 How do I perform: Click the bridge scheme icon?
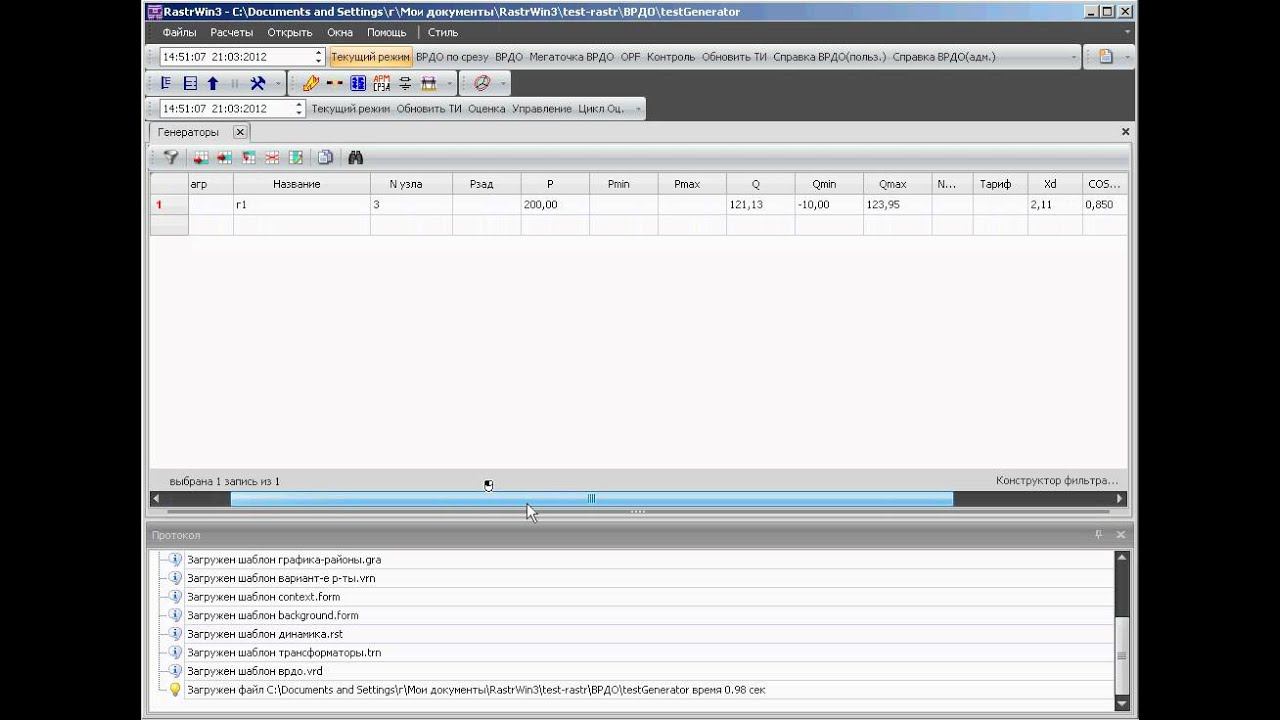click(x=429, y=84)
